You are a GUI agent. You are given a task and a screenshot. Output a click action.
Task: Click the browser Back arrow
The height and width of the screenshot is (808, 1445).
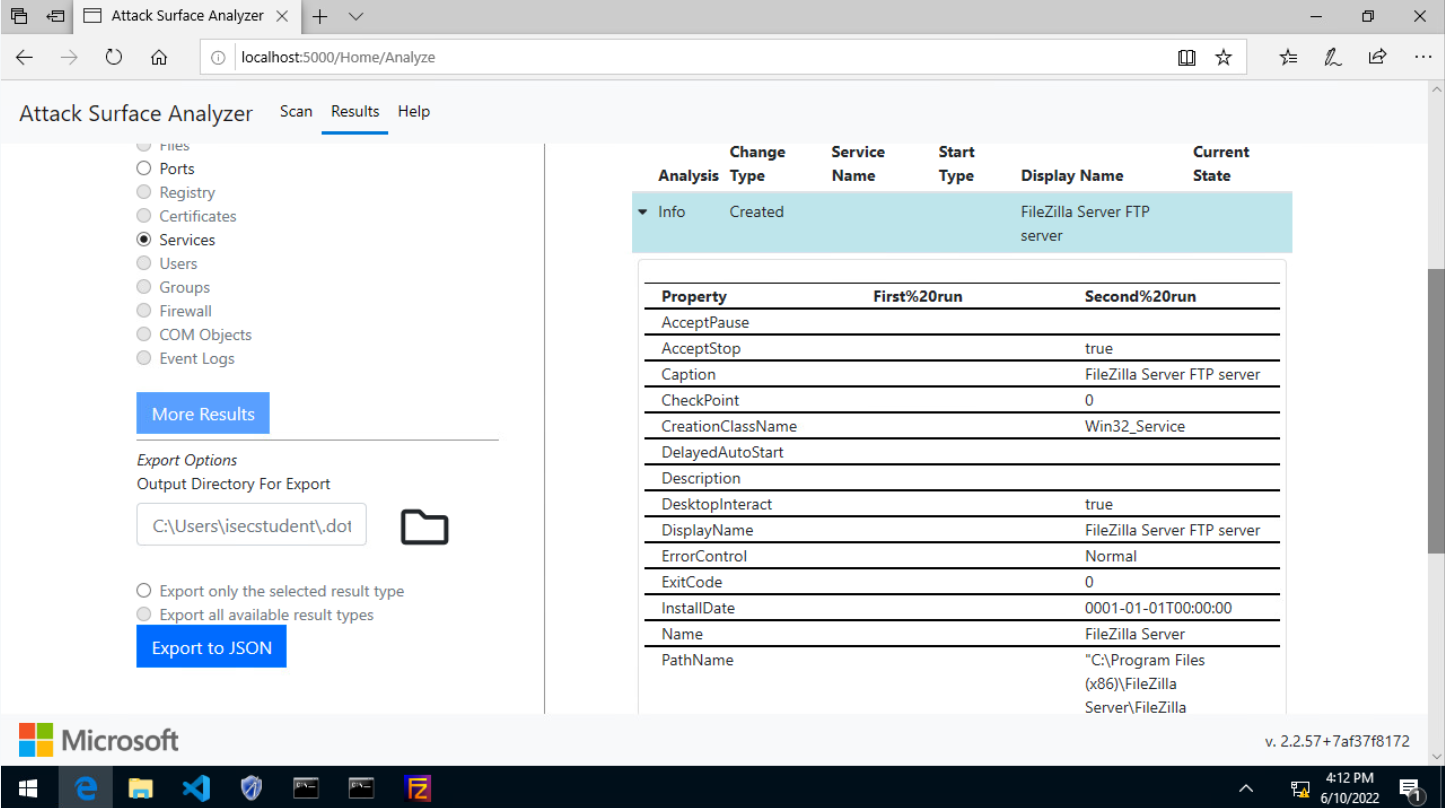25,57
